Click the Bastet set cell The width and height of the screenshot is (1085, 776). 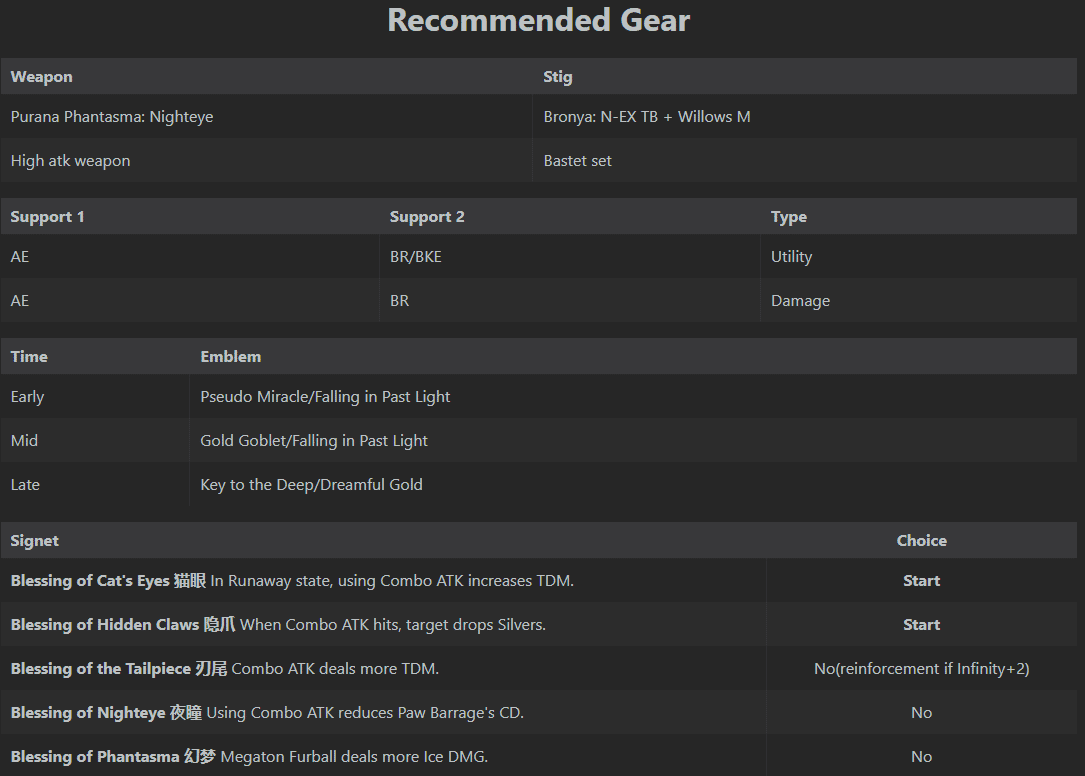(578, 161)
